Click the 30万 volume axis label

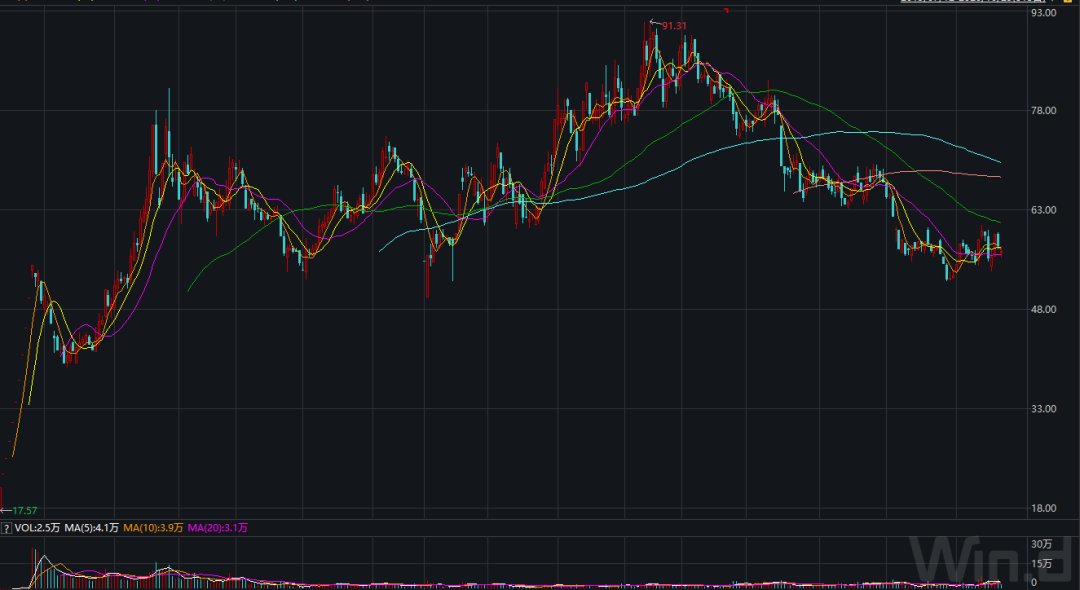tap(1042, 544)
